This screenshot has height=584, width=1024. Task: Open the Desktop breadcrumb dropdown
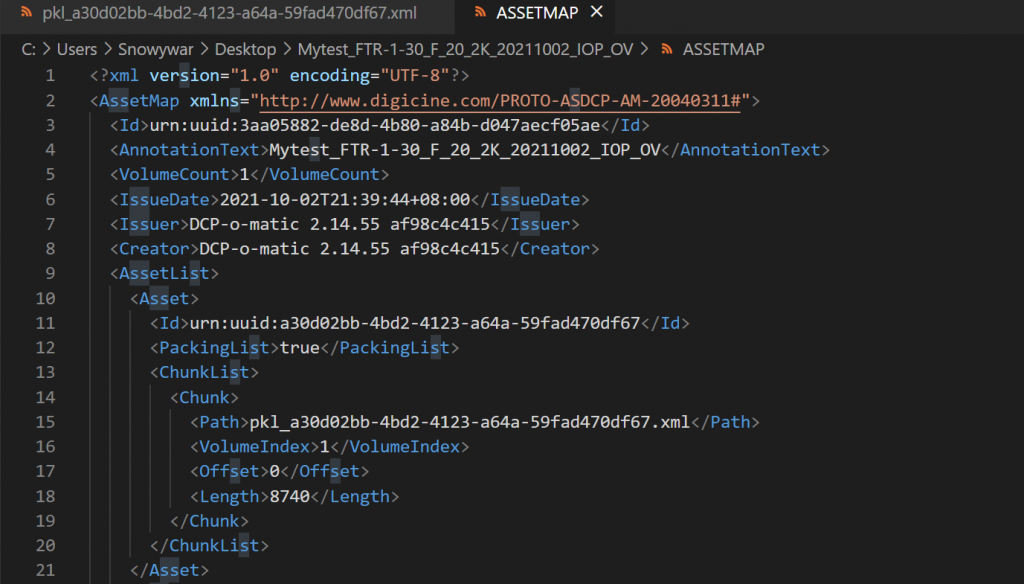pyautogui.click(x=245, y=49)
